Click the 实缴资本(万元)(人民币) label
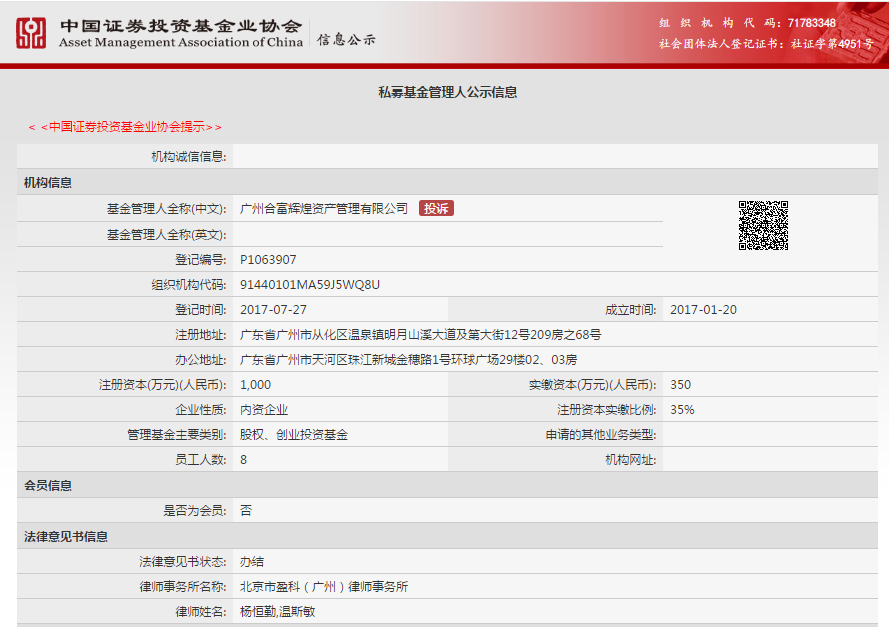 pos(592,384)
